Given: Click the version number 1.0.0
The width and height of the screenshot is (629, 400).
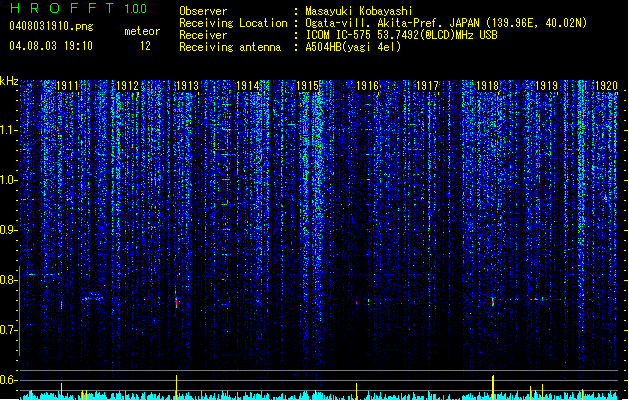Looking at the screenshot, I should coord(136,8).
